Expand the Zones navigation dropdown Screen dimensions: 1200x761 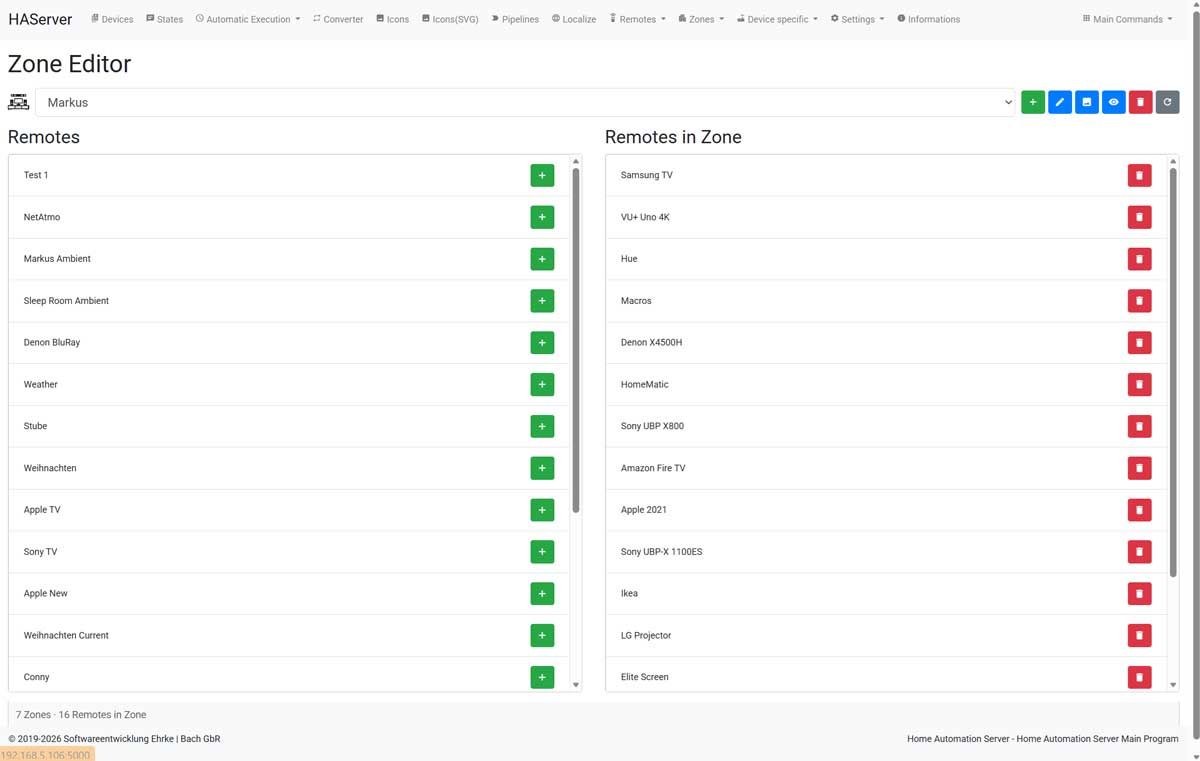click(x=701, y=19)
